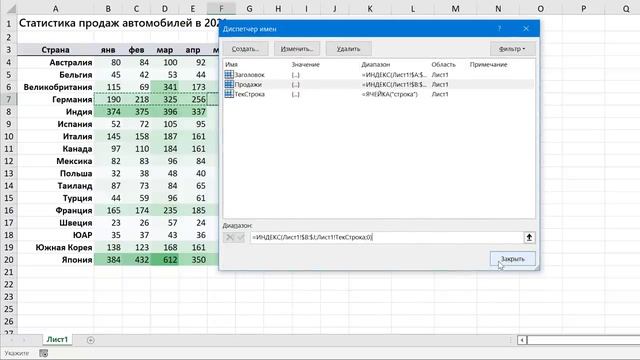Click the Продажи name icon
This screenshot has height=360, width=640.
point(229,84)
